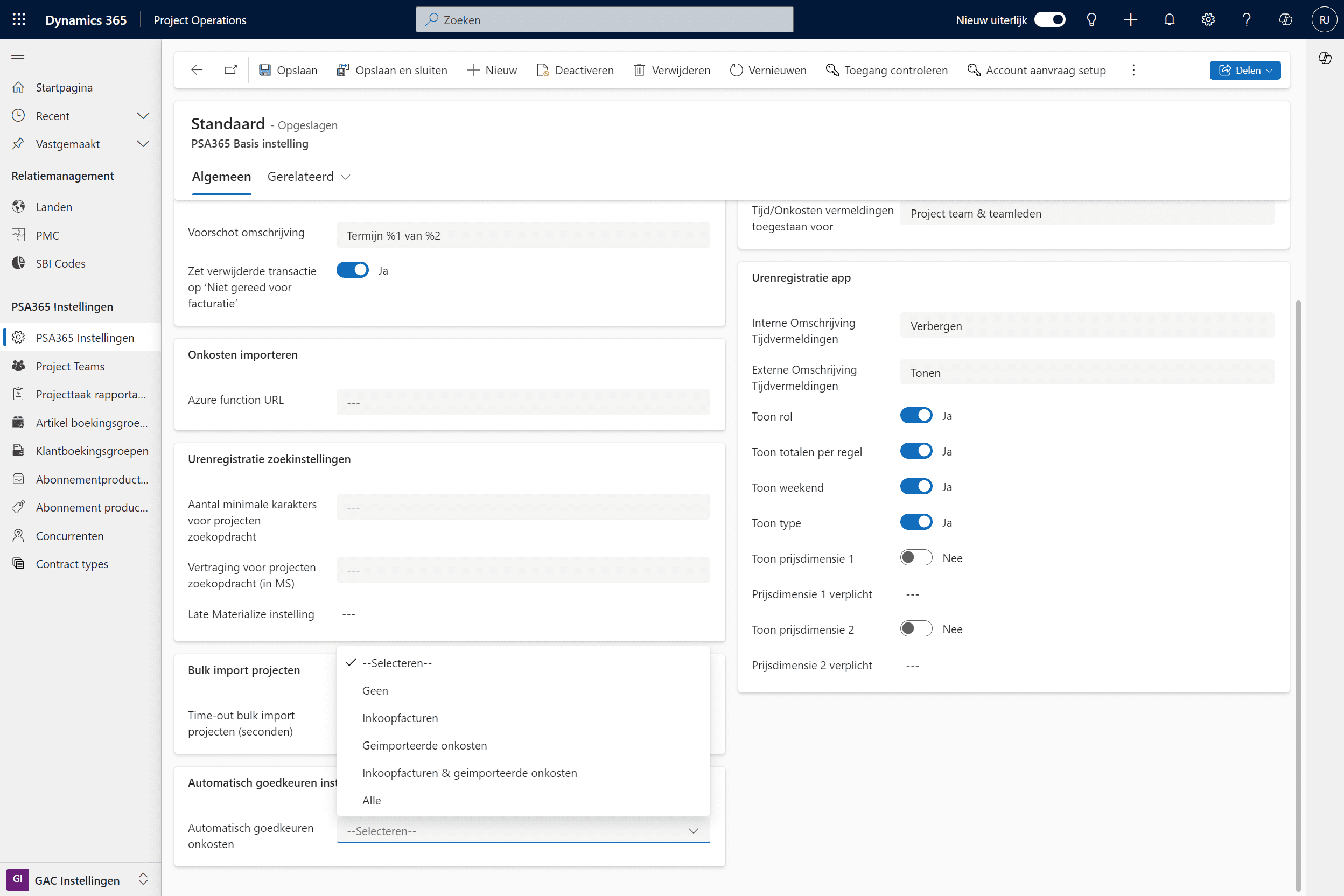Toggle Toon weekend switch
1344x896 pixels.
click(916, 486)
